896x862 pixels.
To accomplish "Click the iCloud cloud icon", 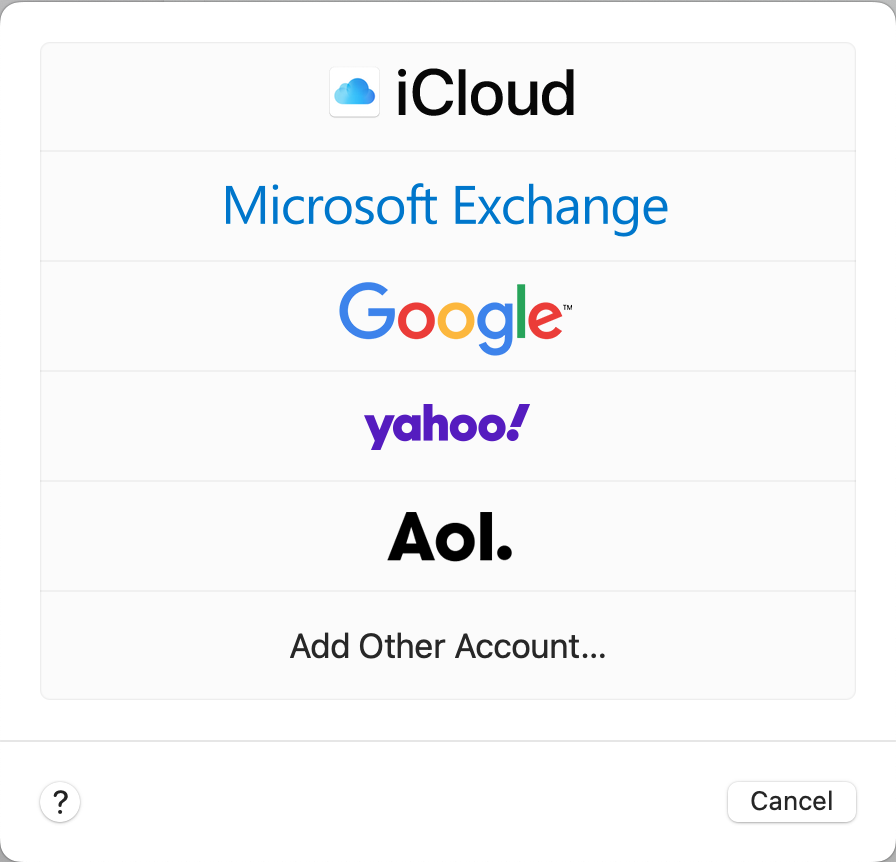I will pos(354,93).
